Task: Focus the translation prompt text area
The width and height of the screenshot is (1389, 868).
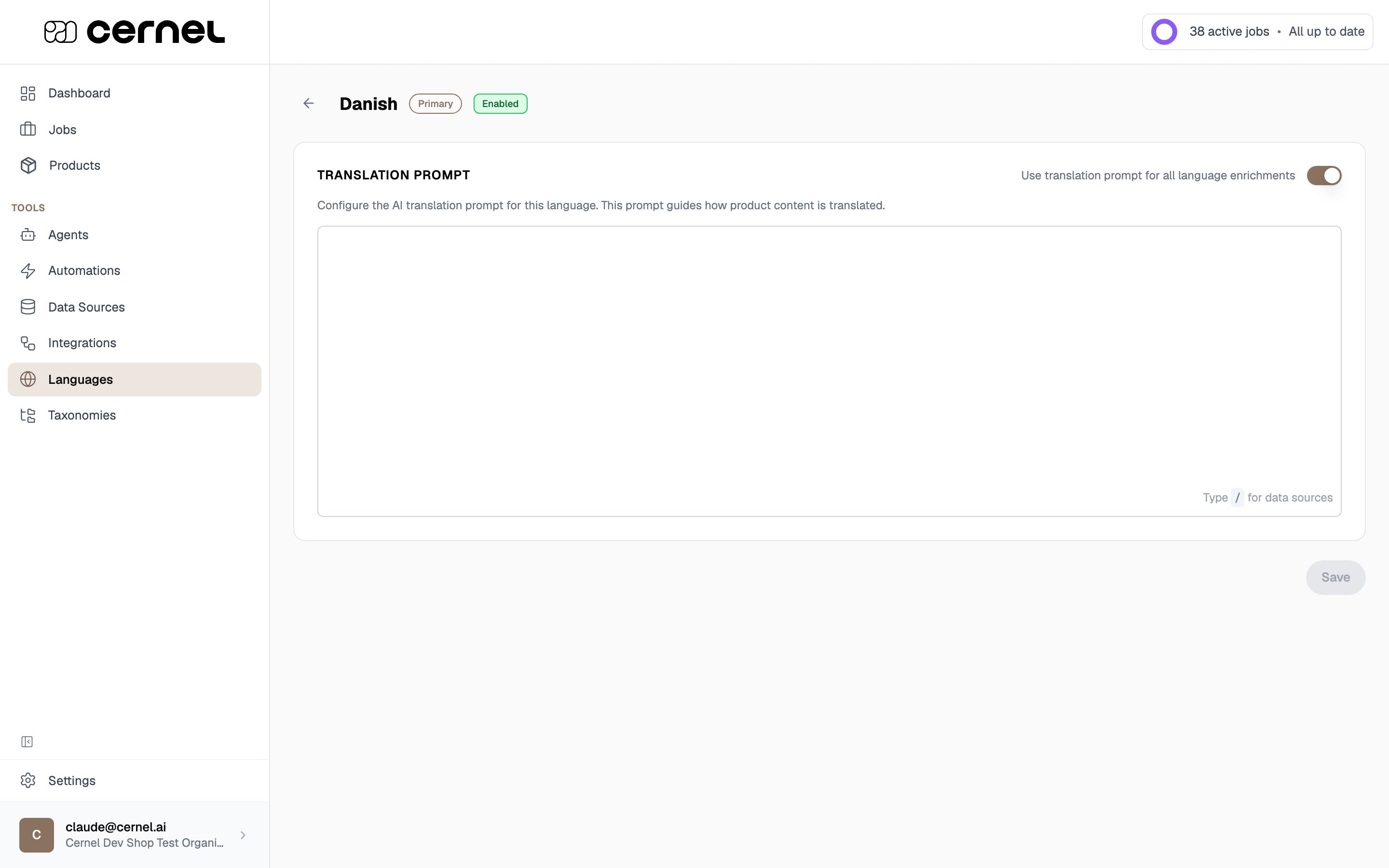Action: tap(829, 371)
